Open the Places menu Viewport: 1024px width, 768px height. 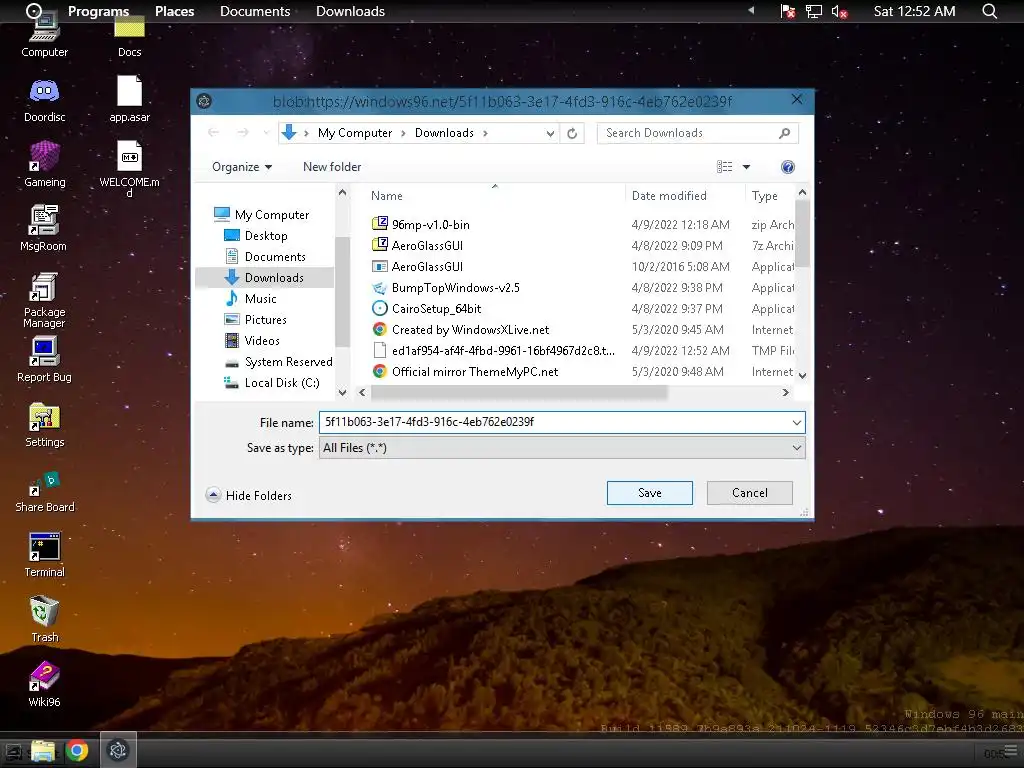click(x=174, y=11)
